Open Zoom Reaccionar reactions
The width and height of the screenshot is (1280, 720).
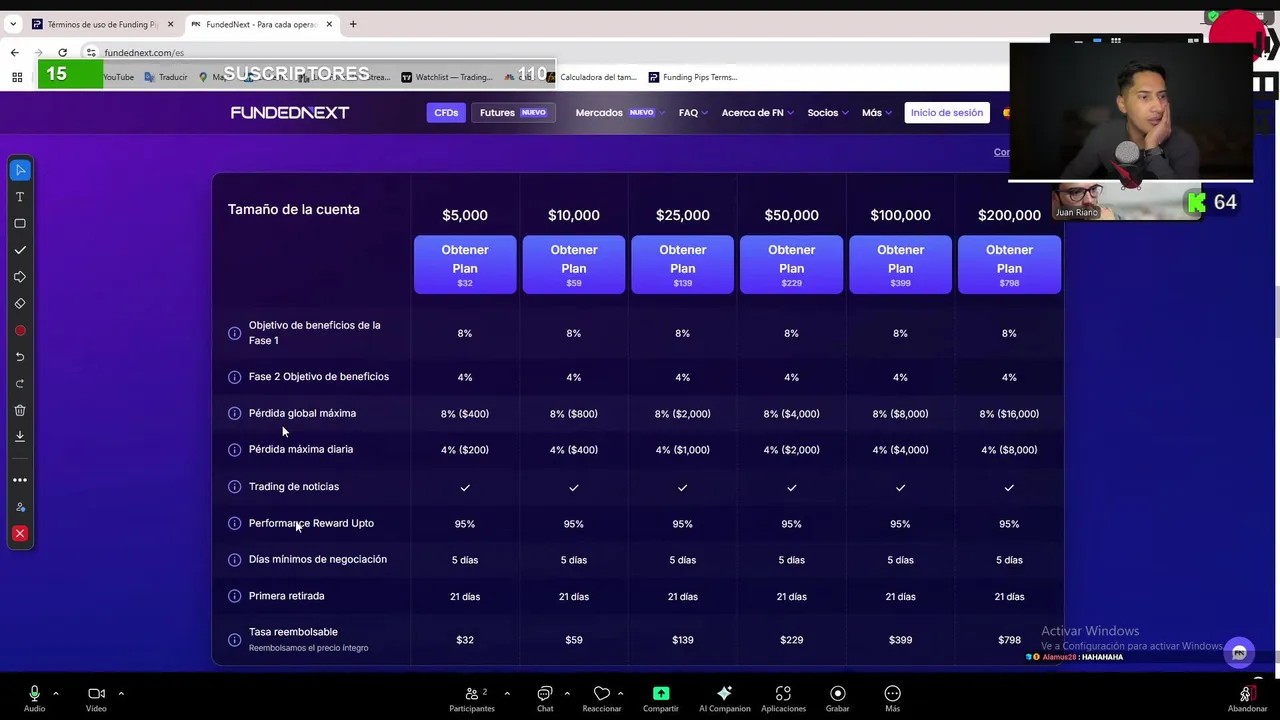click(x=601, y=699)
